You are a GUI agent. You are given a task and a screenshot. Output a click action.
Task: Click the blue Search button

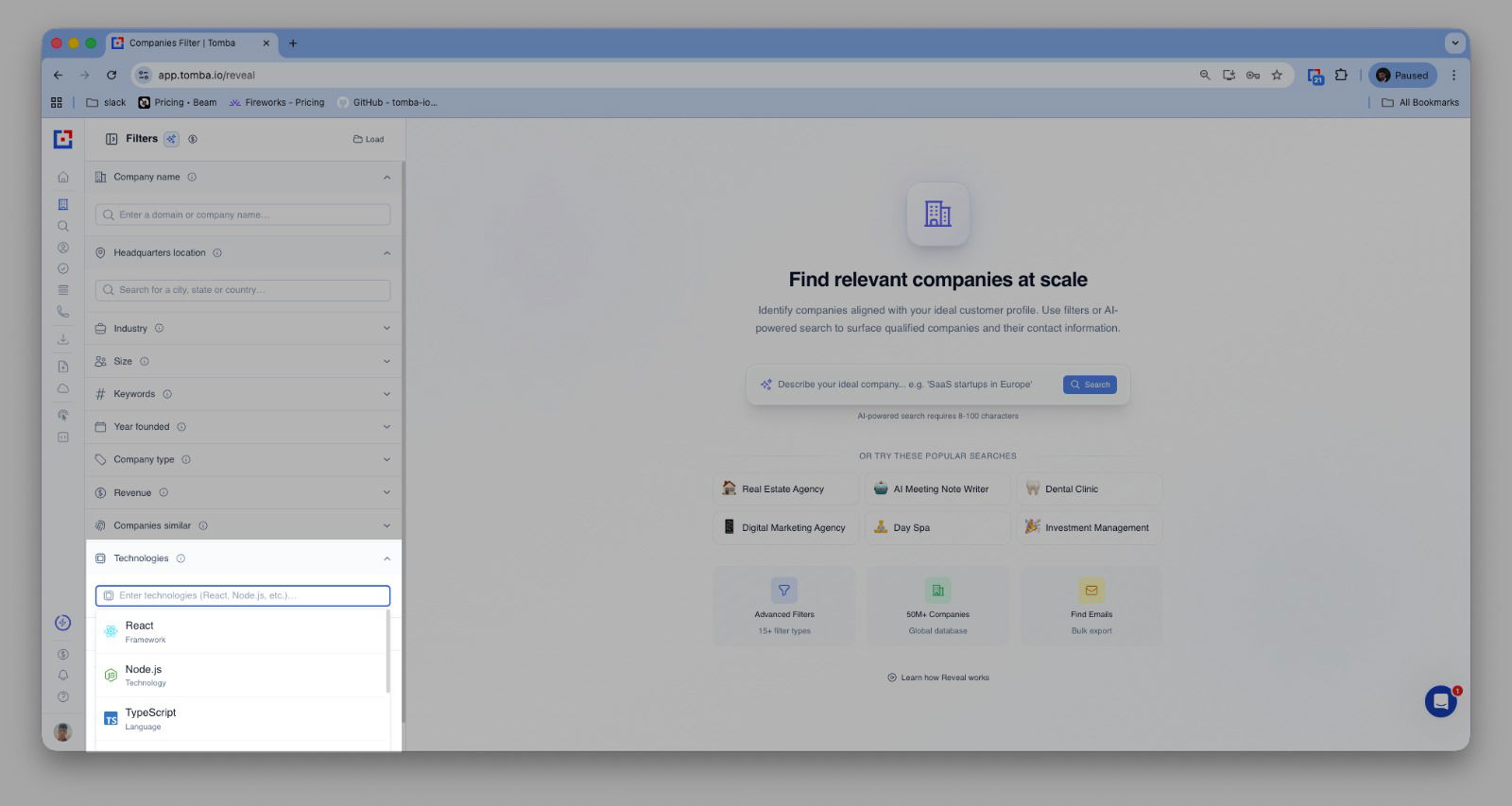coord(1090,385)
